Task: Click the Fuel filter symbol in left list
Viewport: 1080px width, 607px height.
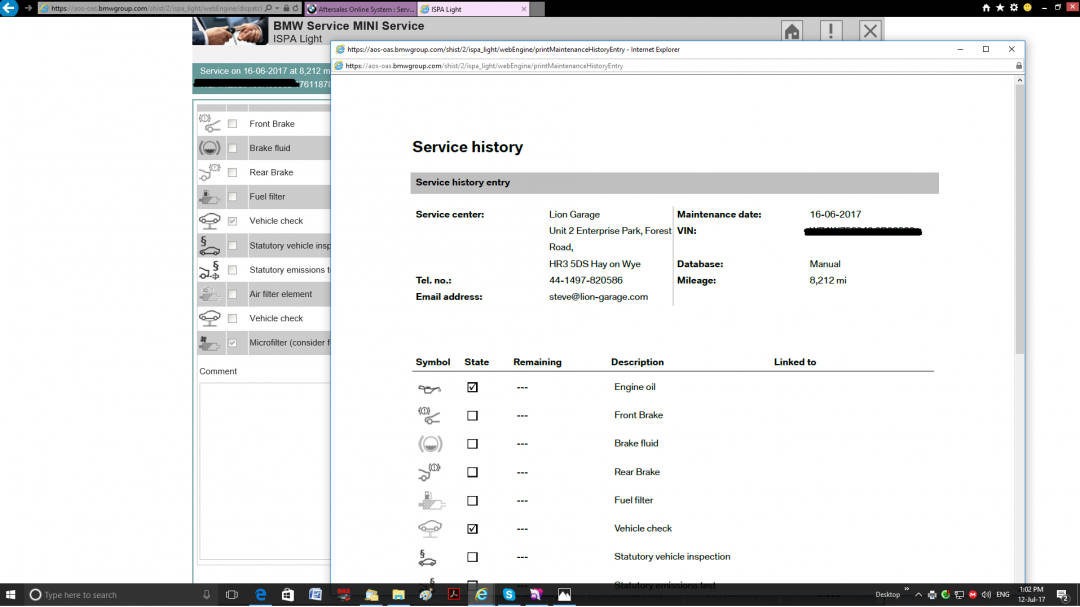Action: tap(210, 197)
